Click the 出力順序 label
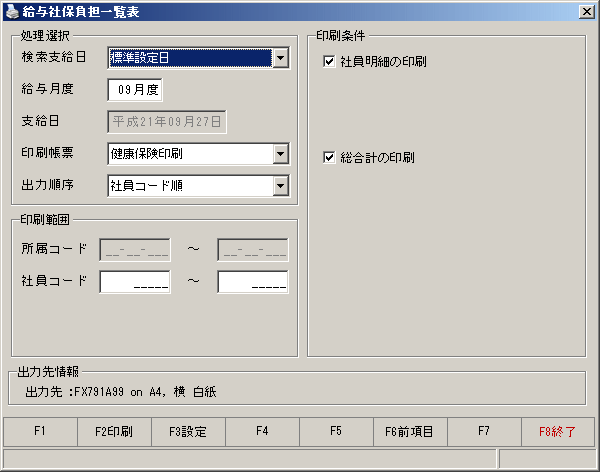The height and width of the screenshot is (472, 600). [47, 185]
